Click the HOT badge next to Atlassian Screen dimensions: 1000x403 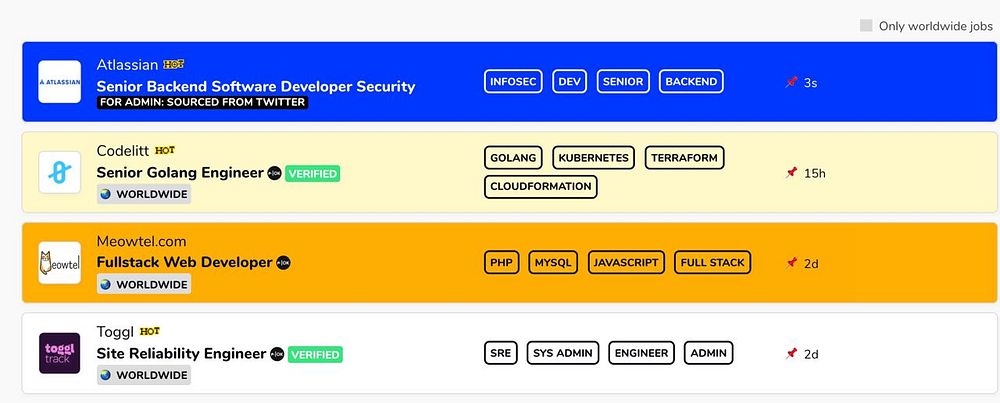(x=173, y=64)
